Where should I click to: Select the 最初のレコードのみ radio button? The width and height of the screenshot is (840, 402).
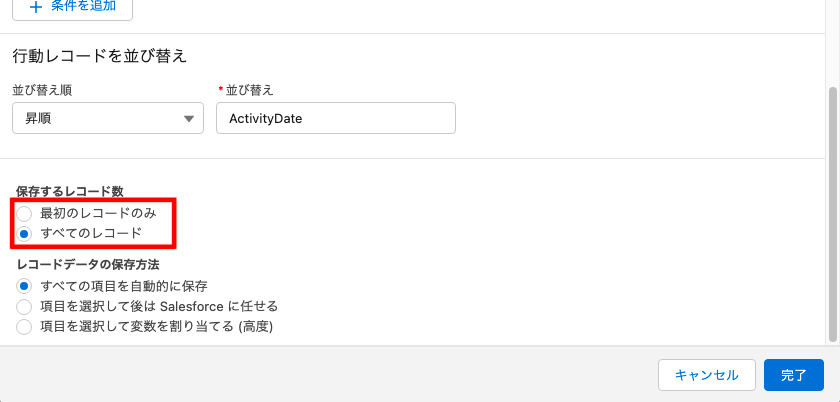click(x=24, y=214)
